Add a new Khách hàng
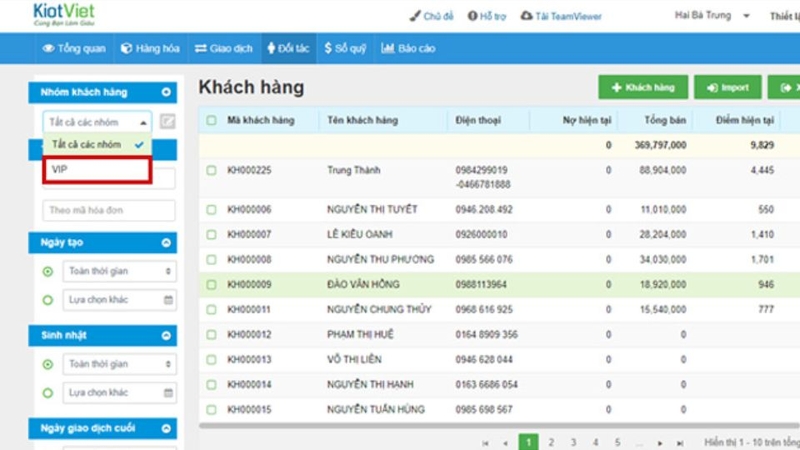This screenshot has width=800, height=450. pos(643,88)
